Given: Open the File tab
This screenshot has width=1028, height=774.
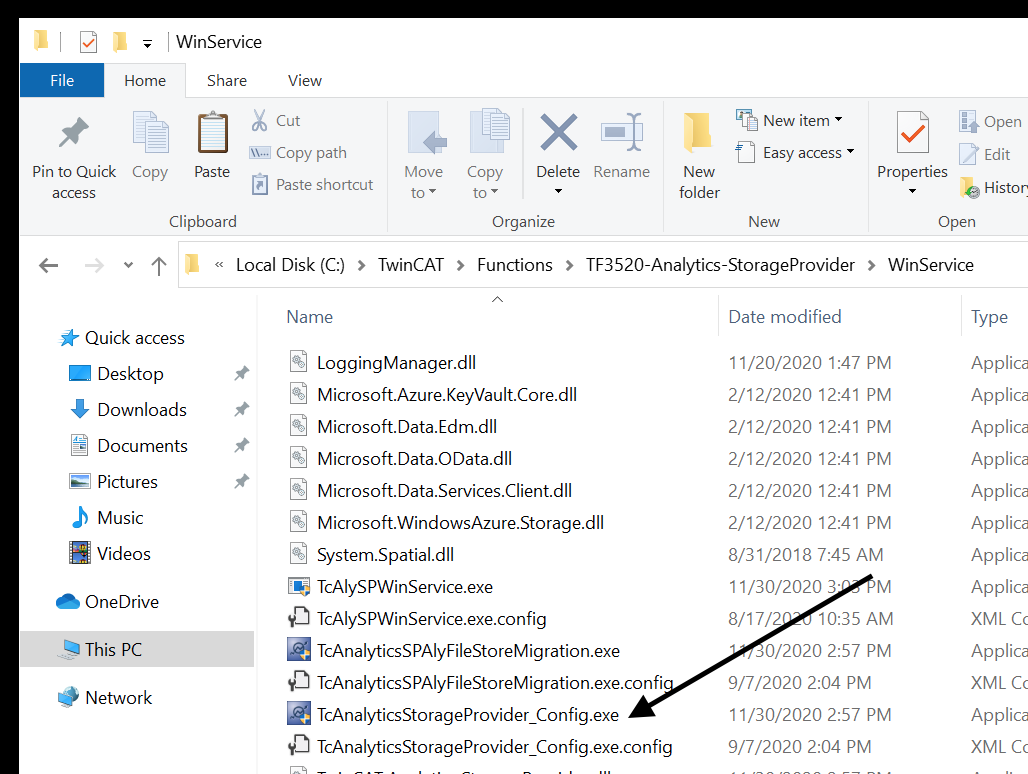Looking at the screenshot, I should (x=62, y=80).
